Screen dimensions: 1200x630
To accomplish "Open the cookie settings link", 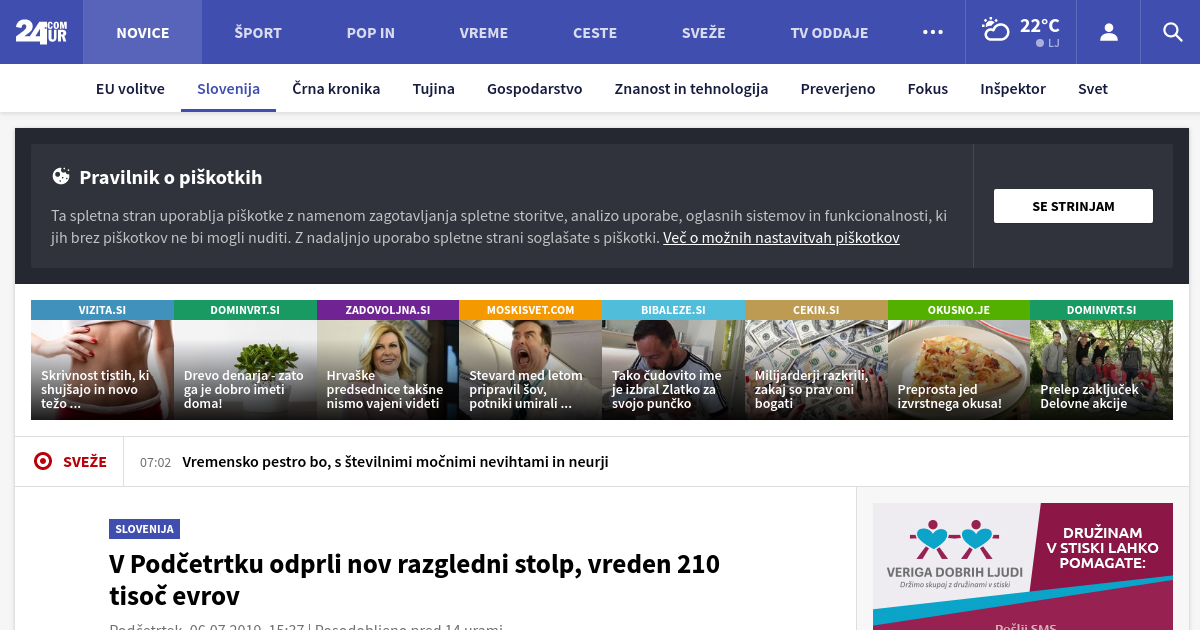I will (x=781, y=238).
